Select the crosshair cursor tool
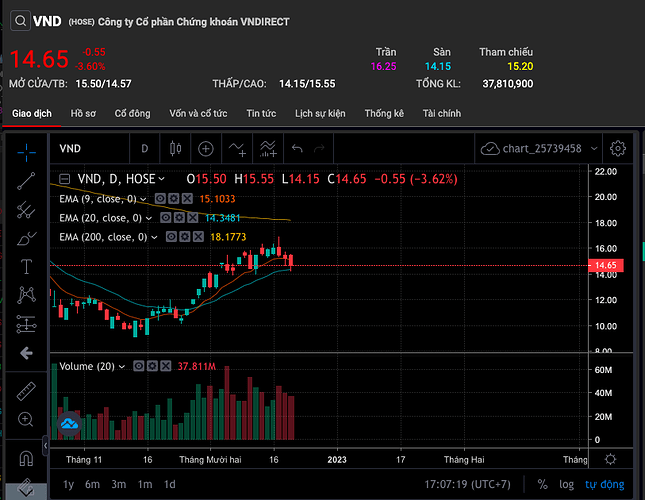Image resolution: width=645 pixels, height=500 pixels. (x=26, y=153)
